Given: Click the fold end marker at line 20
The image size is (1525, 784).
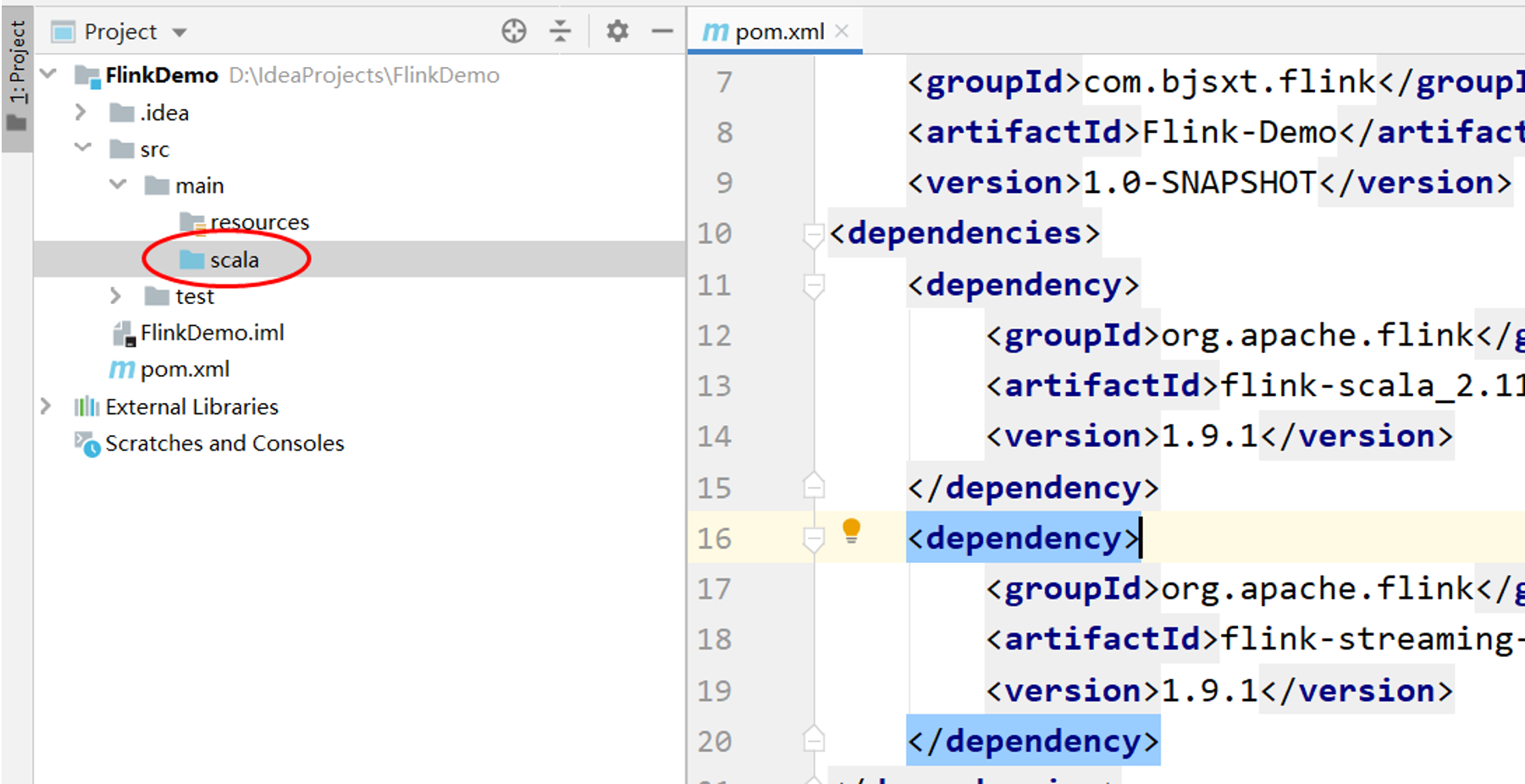Looking at the screenshot, I should pyautogui.click(x=813, y=739).
